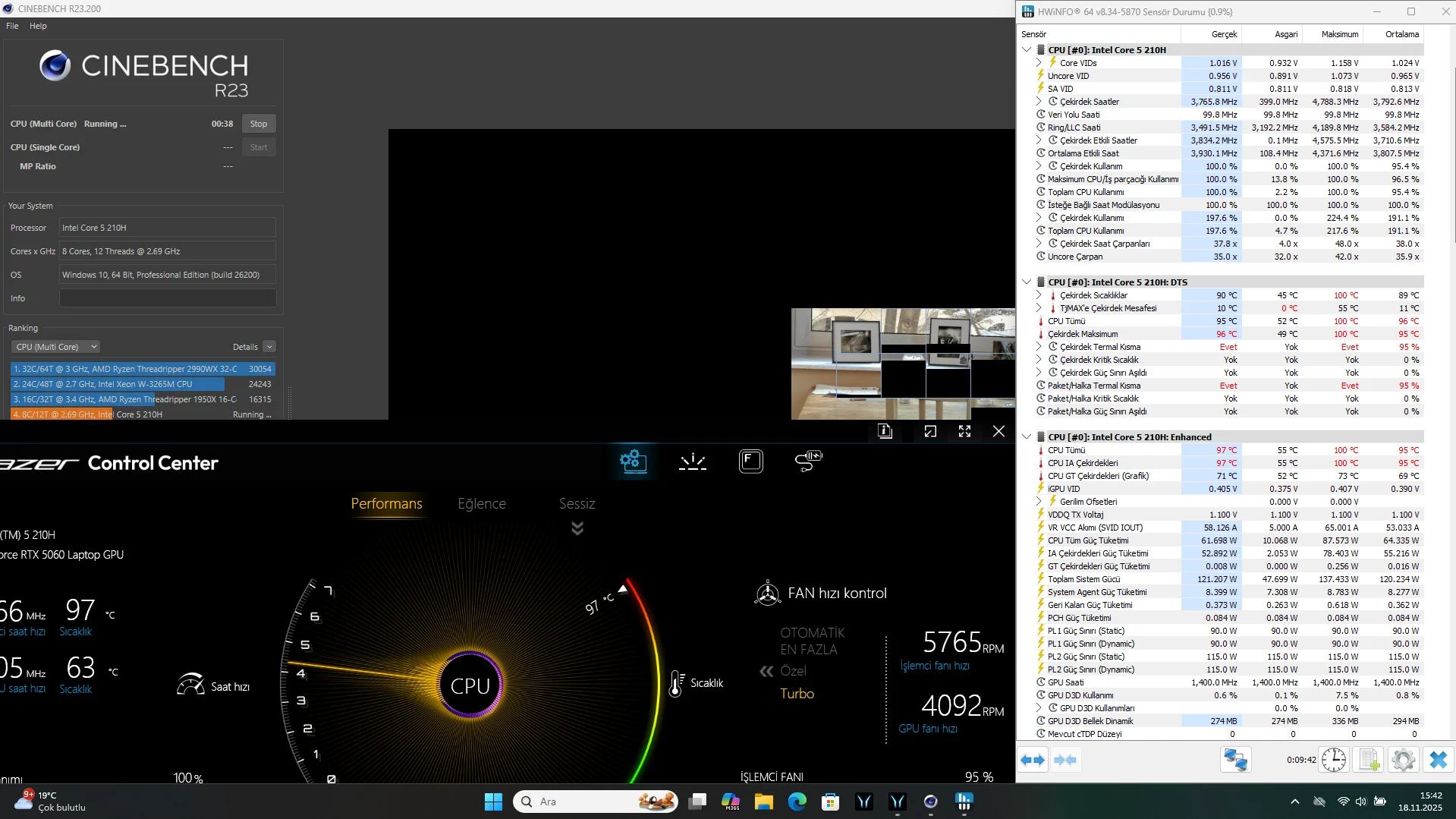1456x819 pixels.
Task: Click the HWiNFO network computers icon
Action: (1235, 760)
